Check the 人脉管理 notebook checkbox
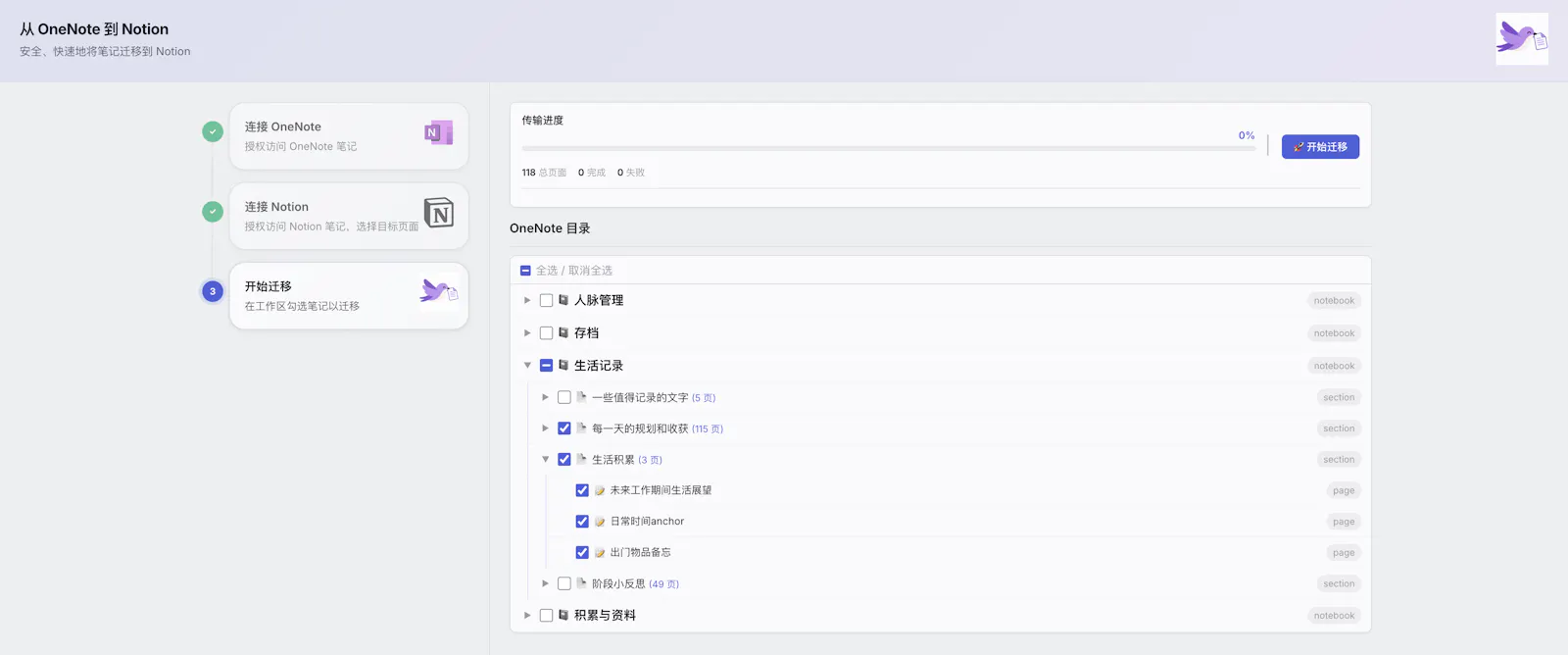Viewport: 1568px width, 655px height. (546, 300)
